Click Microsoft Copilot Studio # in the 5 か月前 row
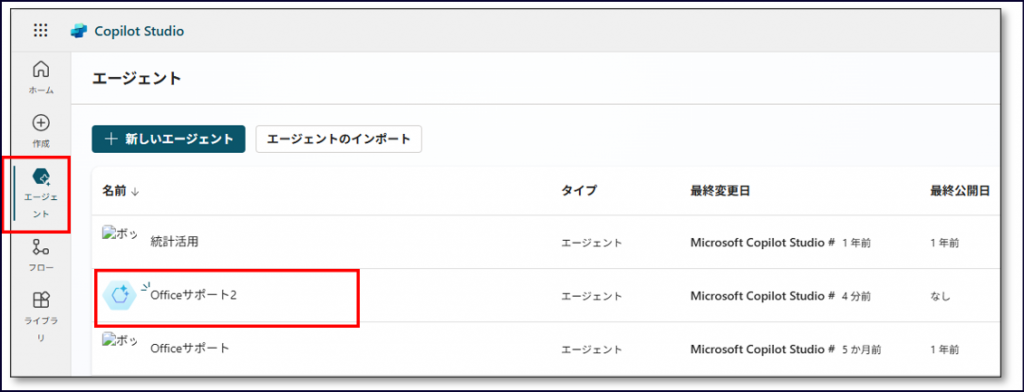The width and height of the screenshot is (1024, 392). 763,350
